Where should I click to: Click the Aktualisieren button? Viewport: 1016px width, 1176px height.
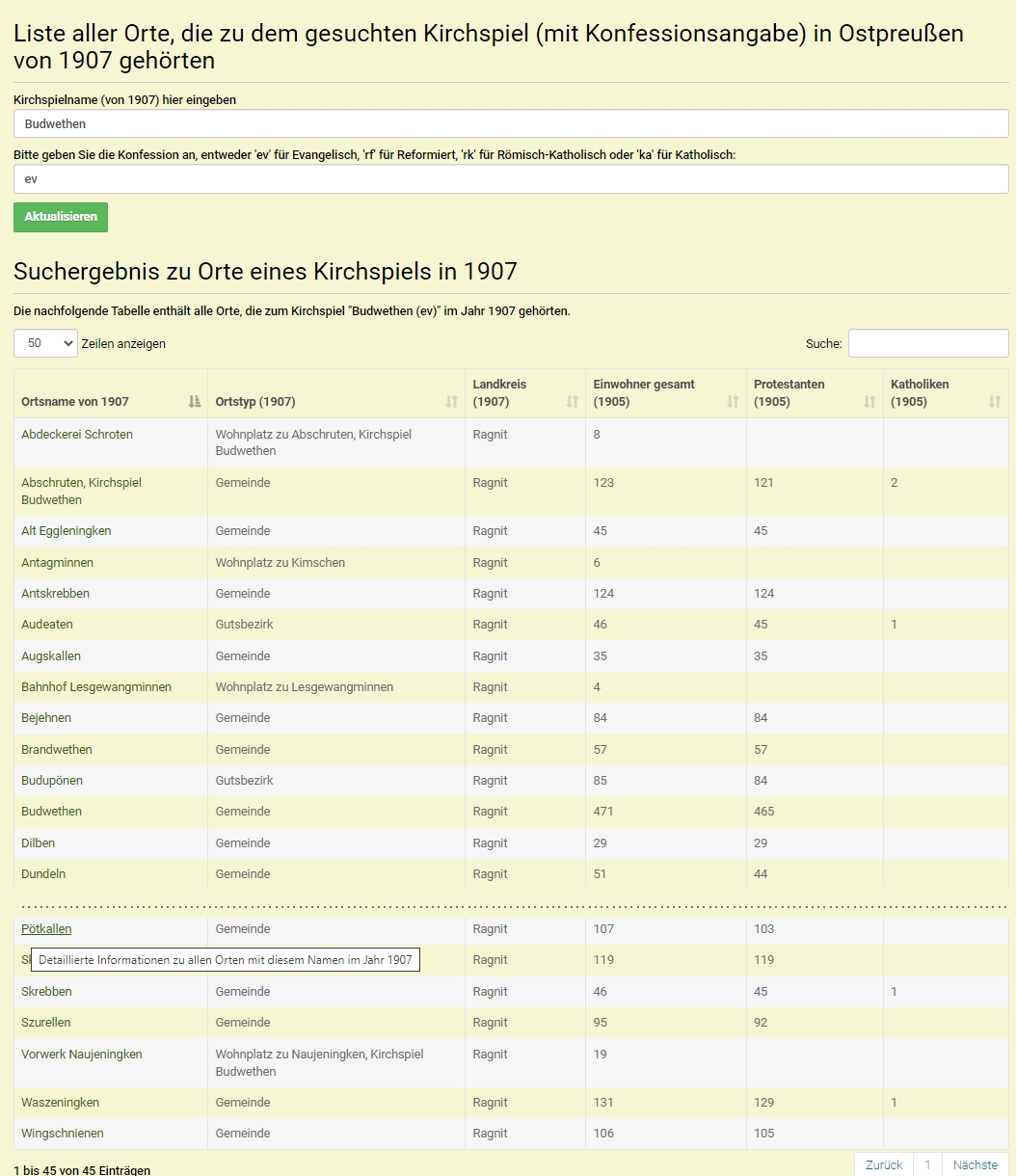point(61,217)
